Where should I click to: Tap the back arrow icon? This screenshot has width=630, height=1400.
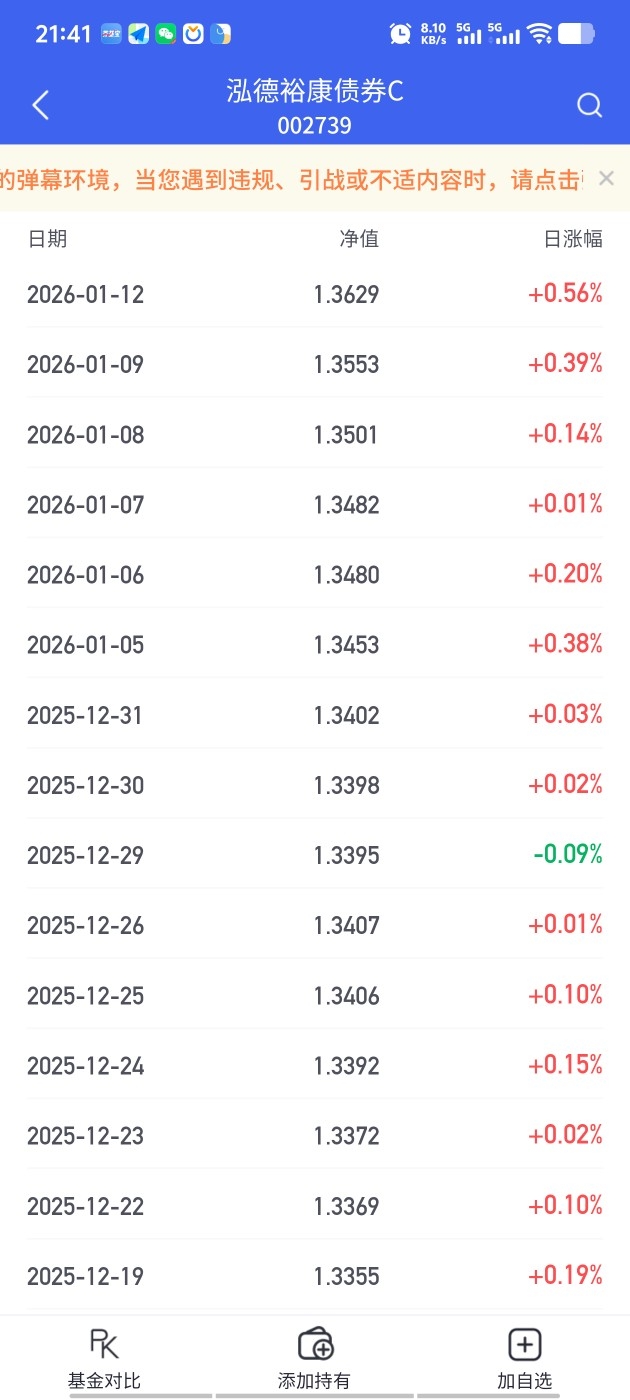coord(40,105)
